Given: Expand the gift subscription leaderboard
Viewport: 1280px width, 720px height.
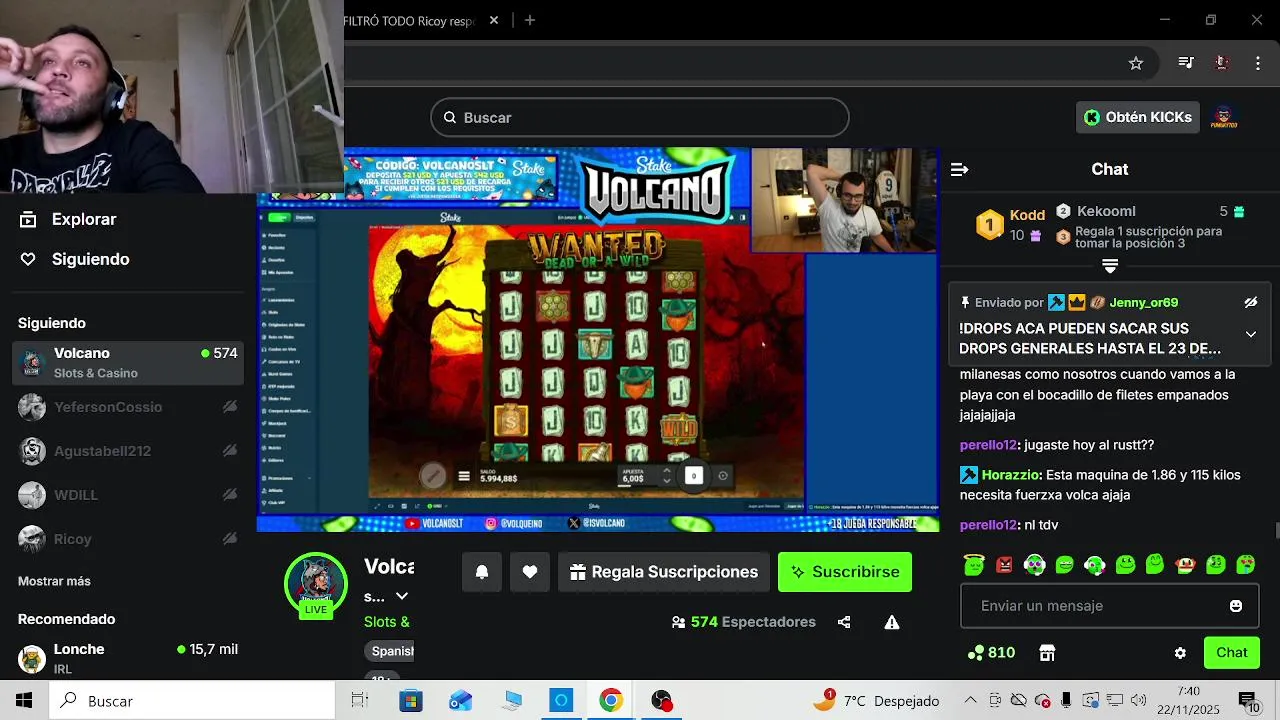Looking at the screenshot, I should pos(1109,266).
